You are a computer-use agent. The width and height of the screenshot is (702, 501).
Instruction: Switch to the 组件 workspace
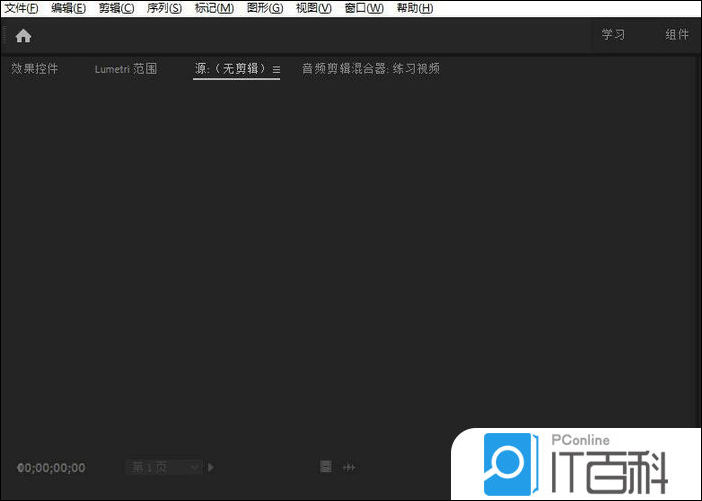[676, 34]
